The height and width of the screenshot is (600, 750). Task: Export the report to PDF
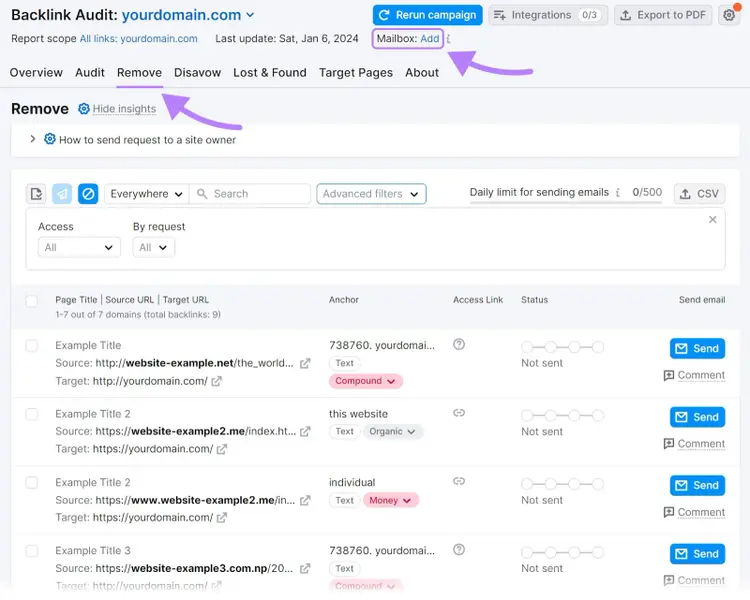(x=663, y=15)
